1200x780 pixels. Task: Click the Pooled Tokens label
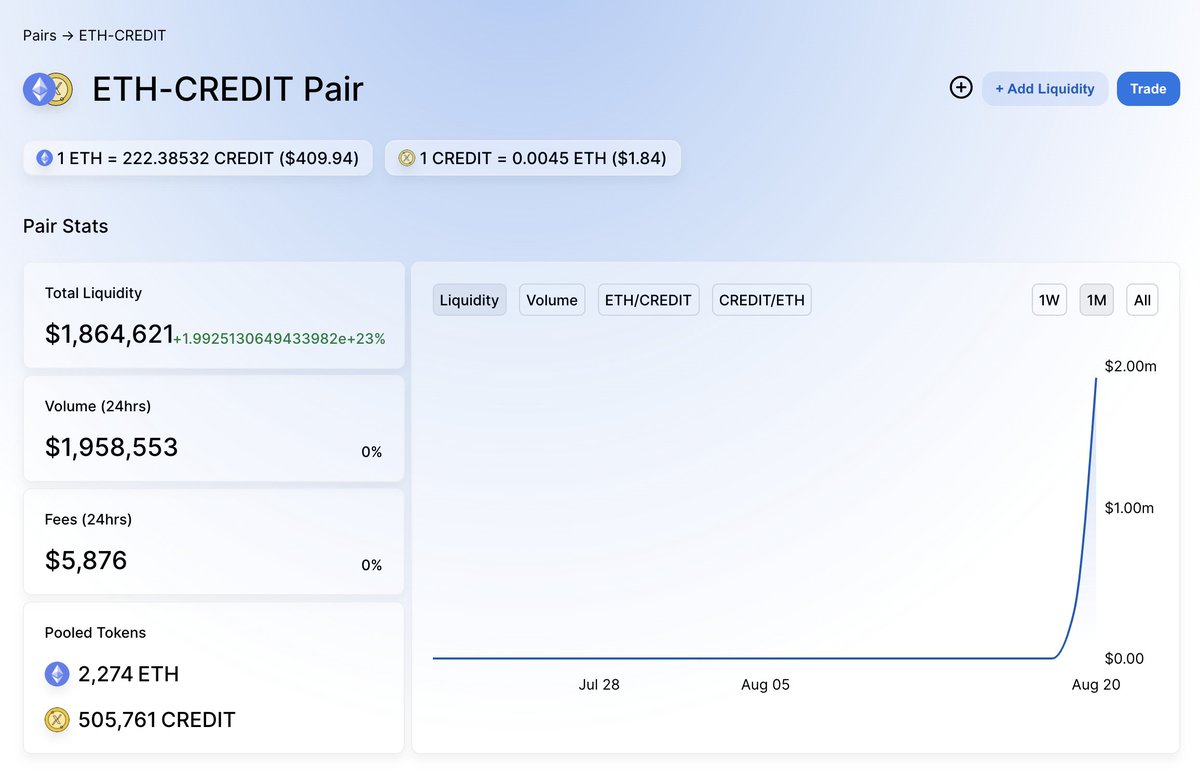[x=95, y=633]
